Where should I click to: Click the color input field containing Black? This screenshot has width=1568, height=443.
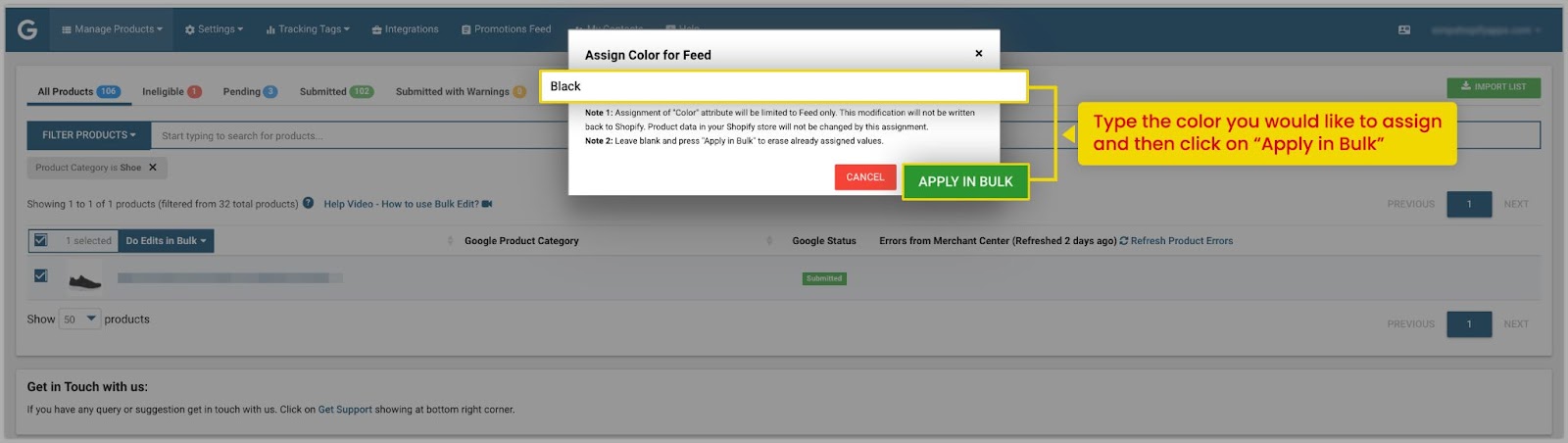point(783,86)
